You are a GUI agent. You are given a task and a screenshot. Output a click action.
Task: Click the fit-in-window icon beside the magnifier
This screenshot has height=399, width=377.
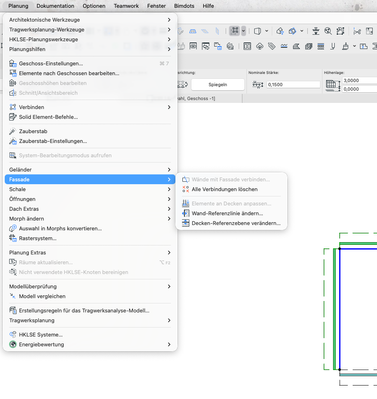(x=340, y=31)
